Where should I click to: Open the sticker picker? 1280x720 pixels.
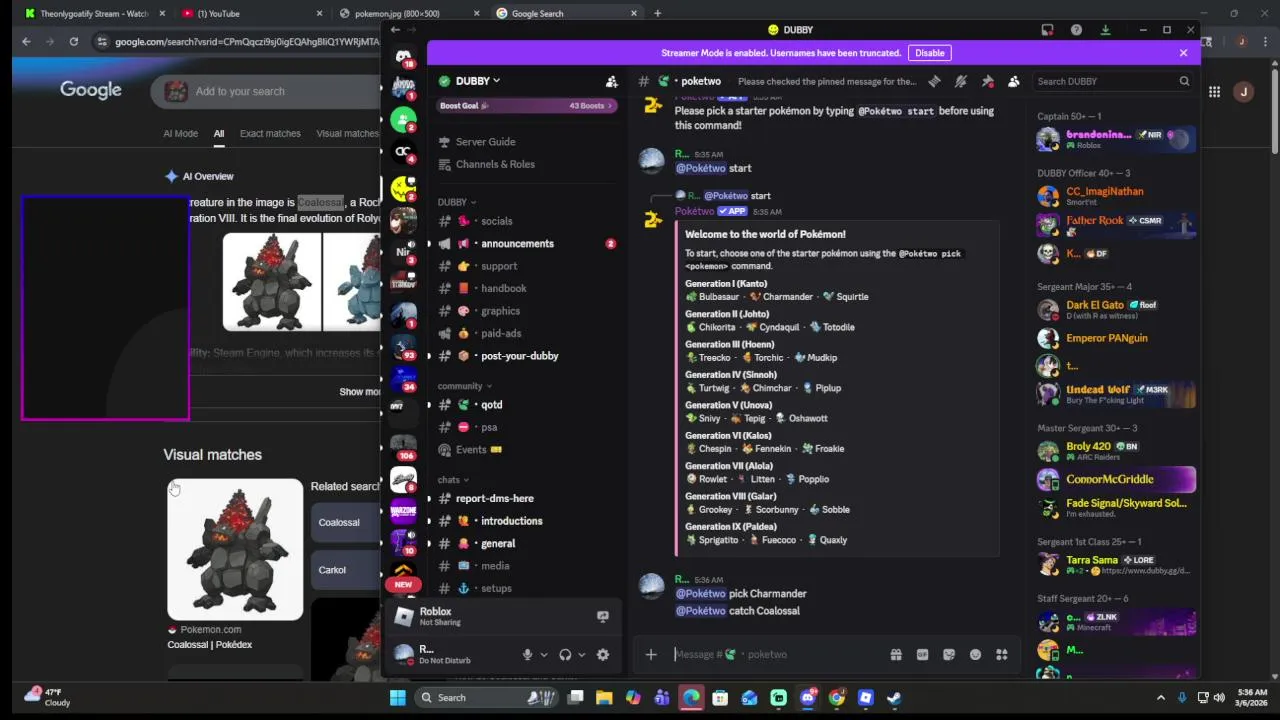[x=949, y=654]
